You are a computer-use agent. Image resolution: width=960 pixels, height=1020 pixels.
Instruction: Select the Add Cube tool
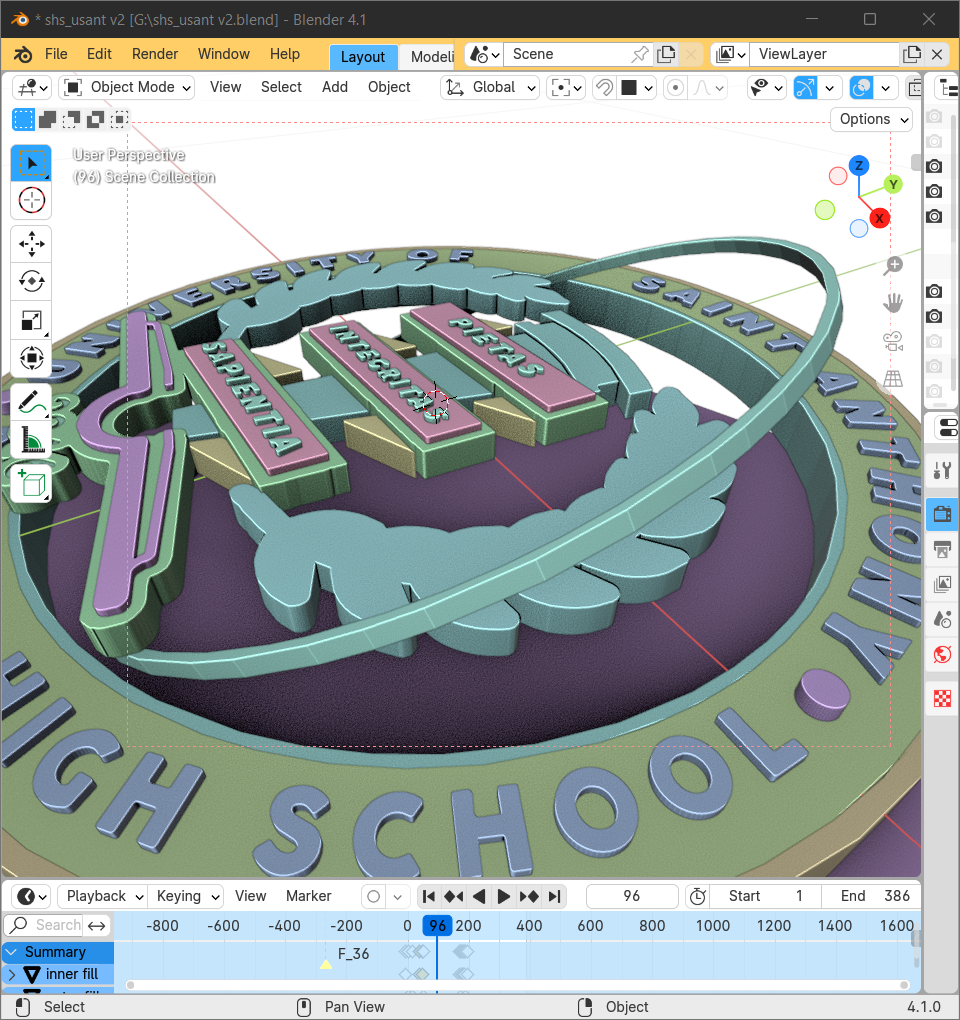click(x=31, y=483)
